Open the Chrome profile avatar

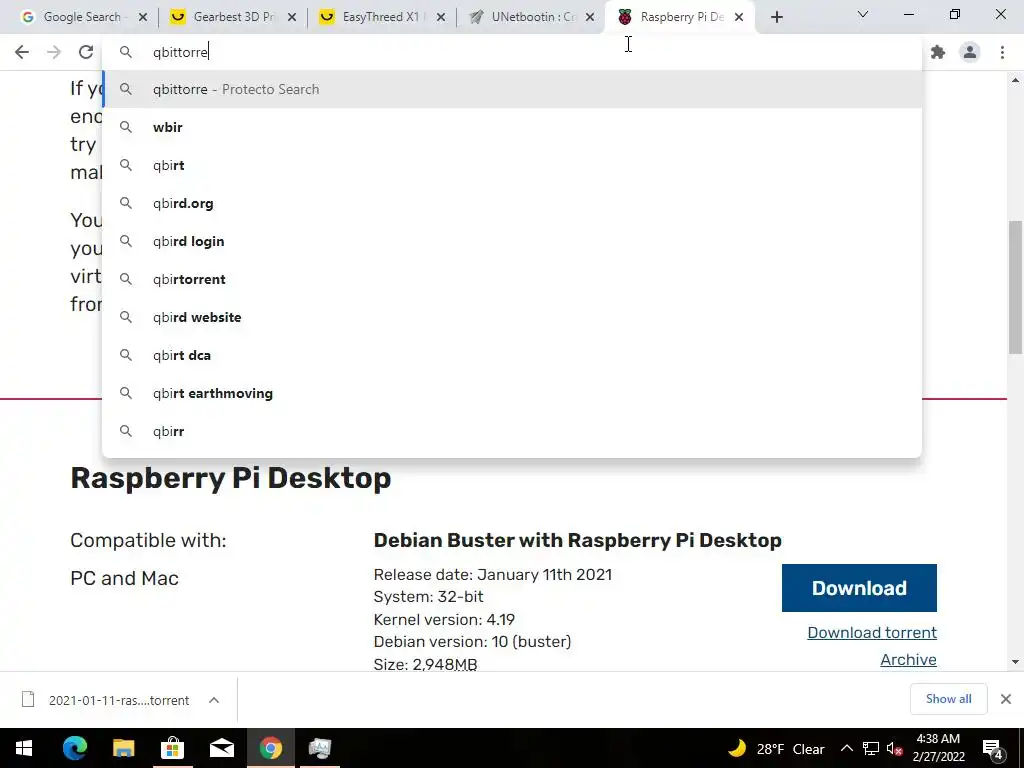click(970, 52)
